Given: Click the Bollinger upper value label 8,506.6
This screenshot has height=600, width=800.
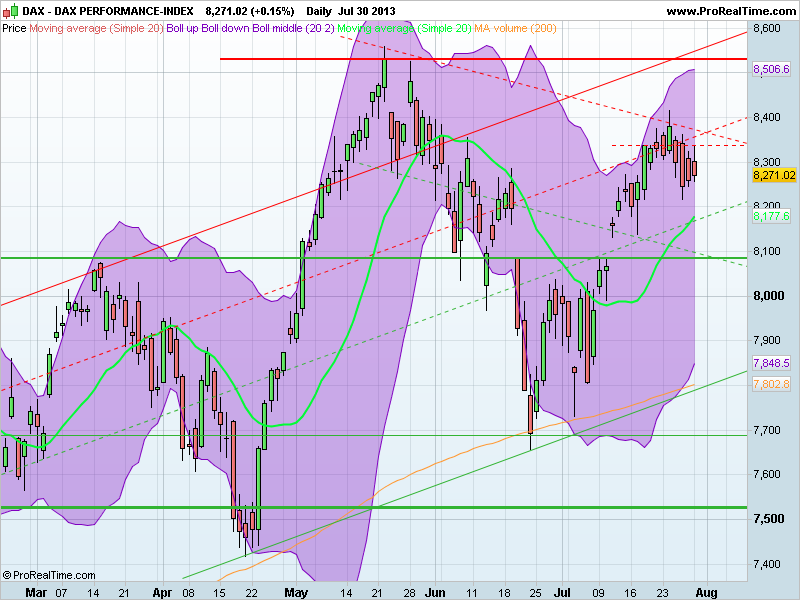Looking at the screenshot, I should tap(771, 69).
